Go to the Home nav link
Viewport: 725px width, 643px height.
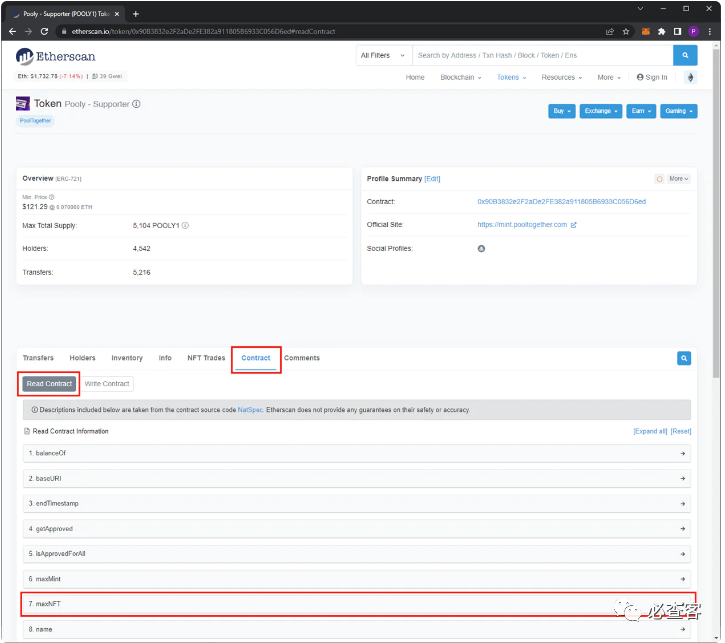tap(415, 77)
